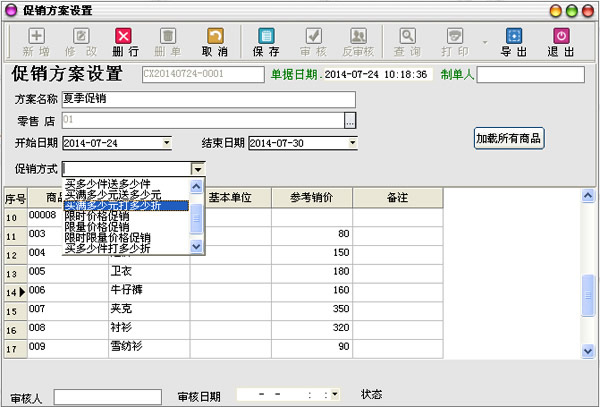This screenshot has height=407, width=600.
Task: Open the 零售店 browse ellipsis button
Action: pyautogui.click(x=350, y=121)
